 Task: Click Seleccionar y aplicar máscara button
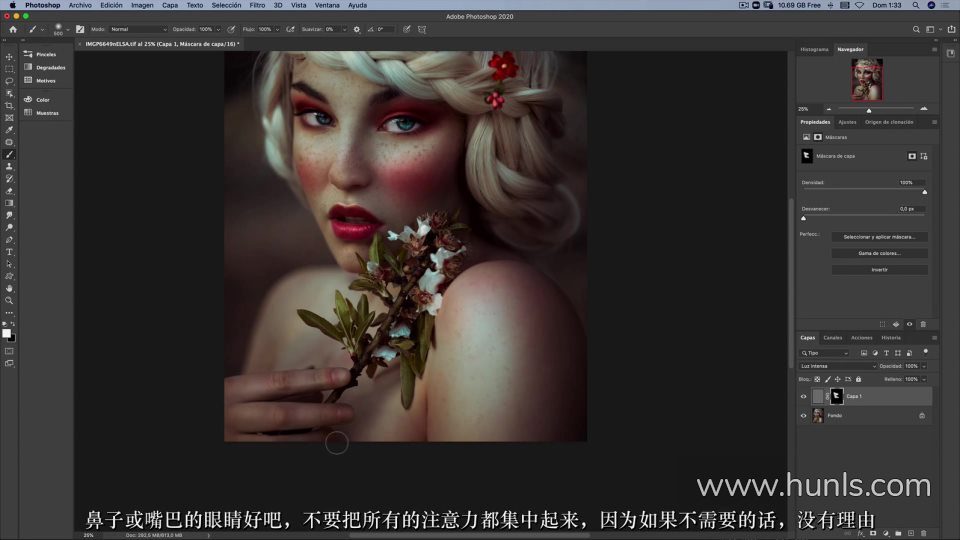point(879,237)
